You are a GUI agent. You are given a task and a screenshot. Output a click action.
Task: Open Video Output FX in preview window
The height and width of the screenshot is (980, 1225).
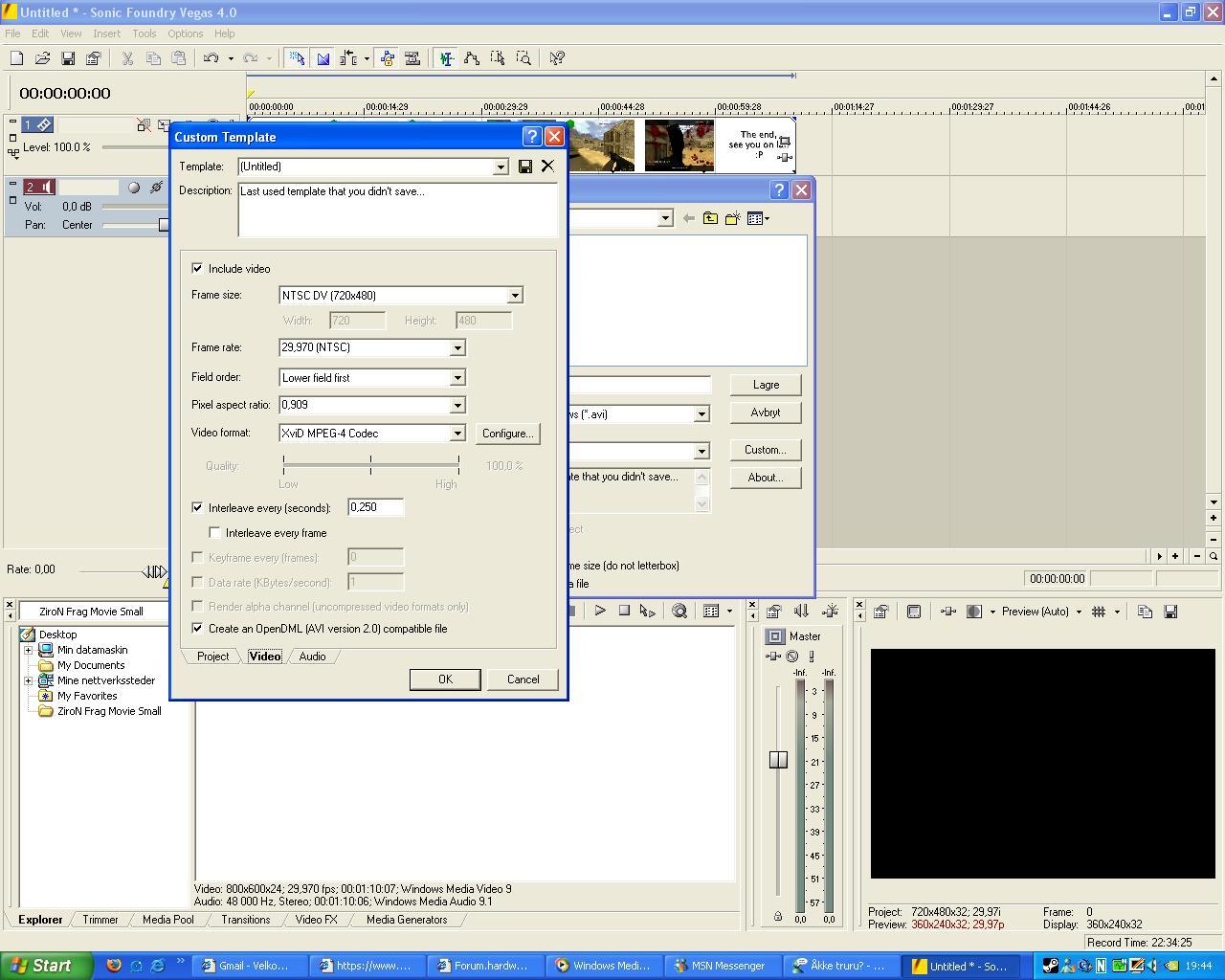pos(948,612)
